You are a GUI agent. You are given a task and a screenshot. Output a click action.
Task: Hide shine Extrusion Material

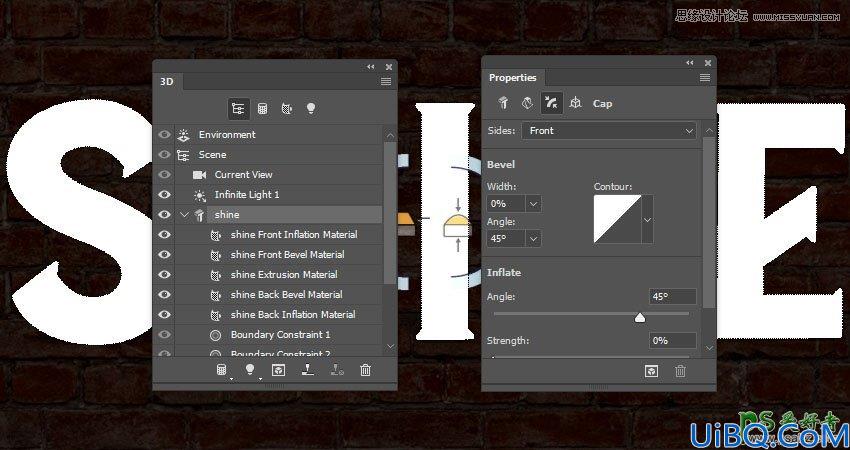point(164,275)
